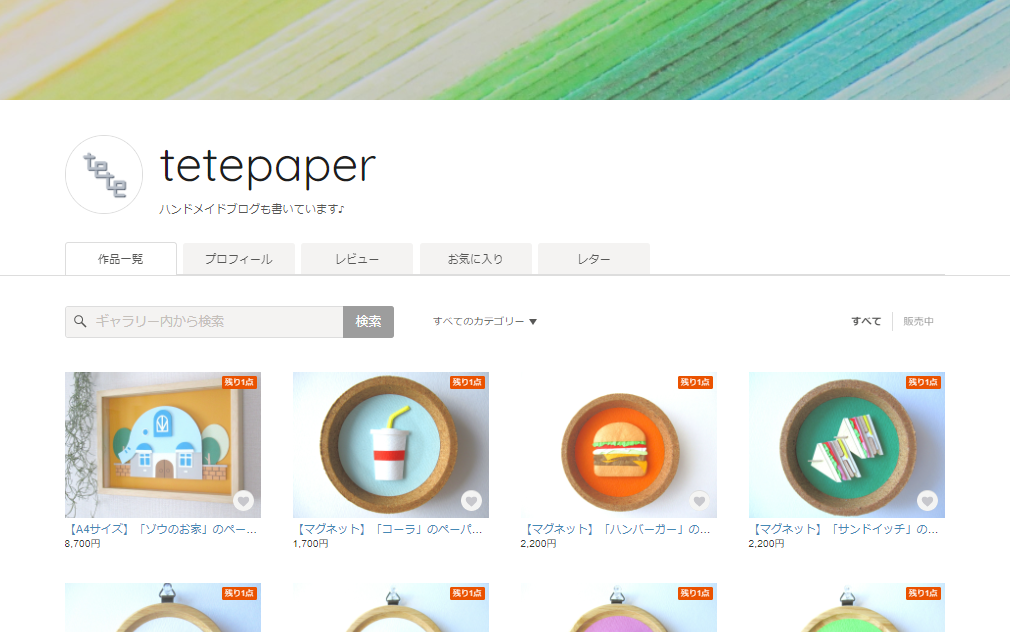This screenshot has height=632, width=1010.
Task: Focus the ギャラリー内から検索 input field
Action: (204, 321)
